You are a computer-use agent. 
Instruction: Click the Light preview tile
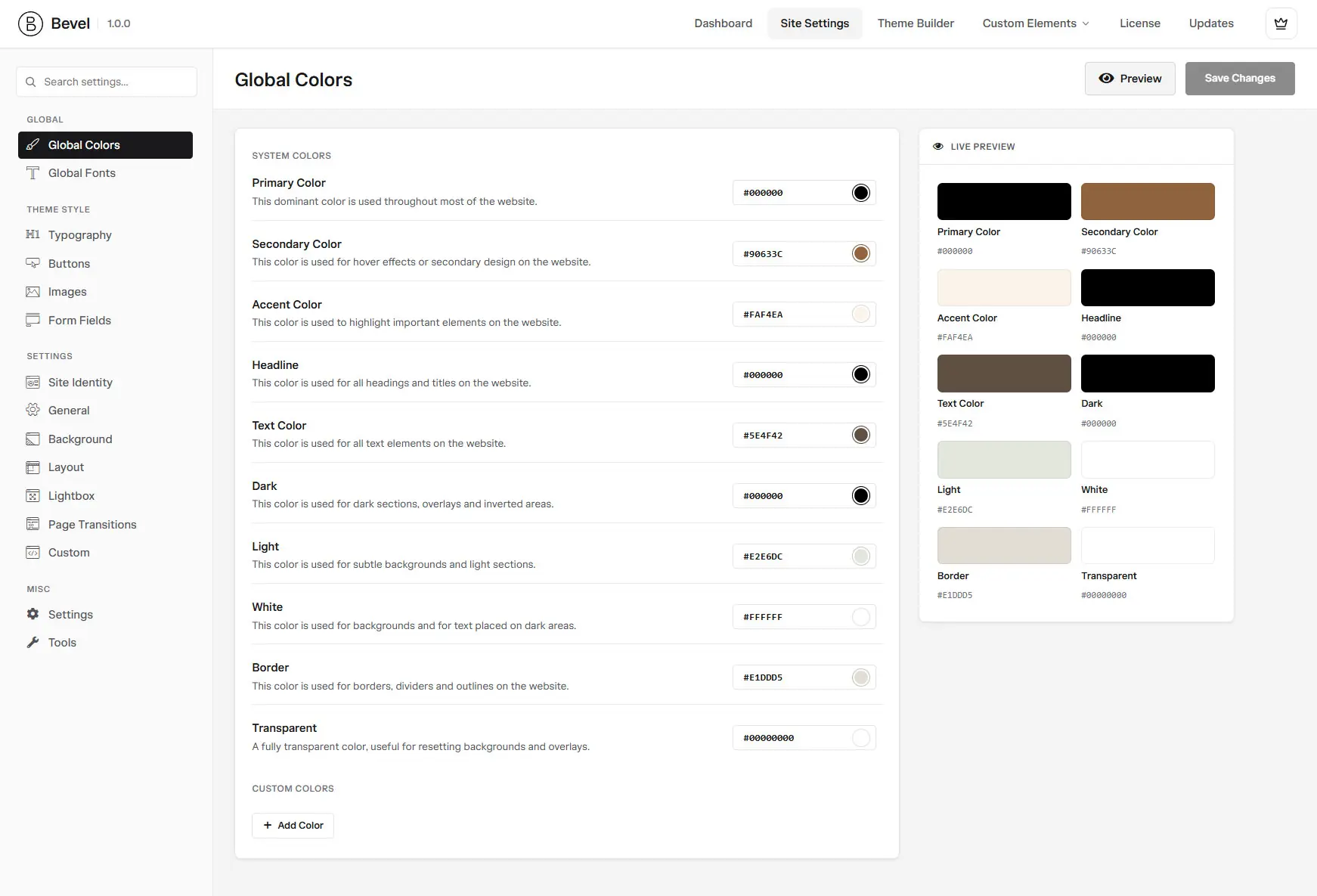tap(1004, 460)
